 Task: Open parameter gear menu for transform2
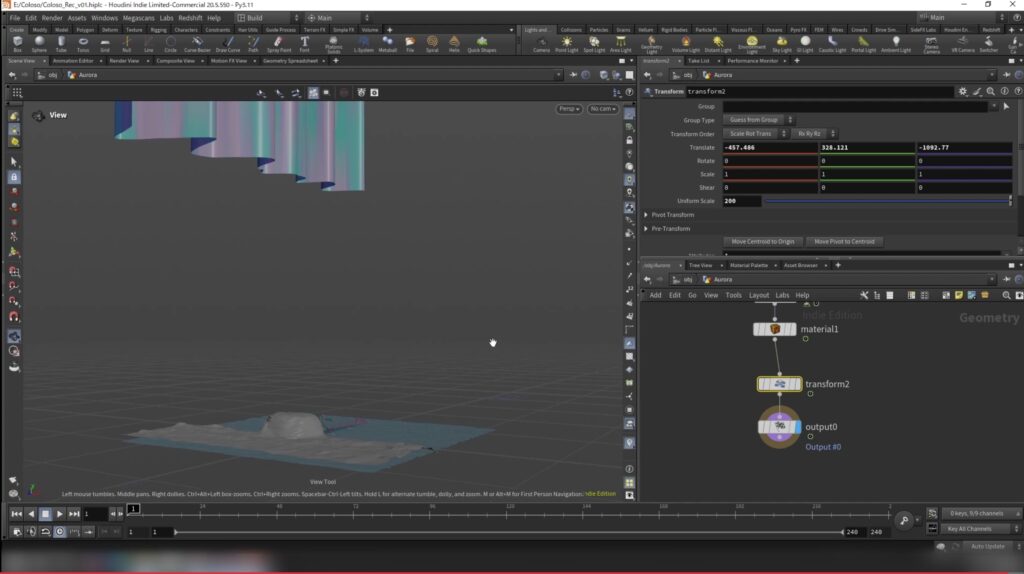click(x=962, y=92)
